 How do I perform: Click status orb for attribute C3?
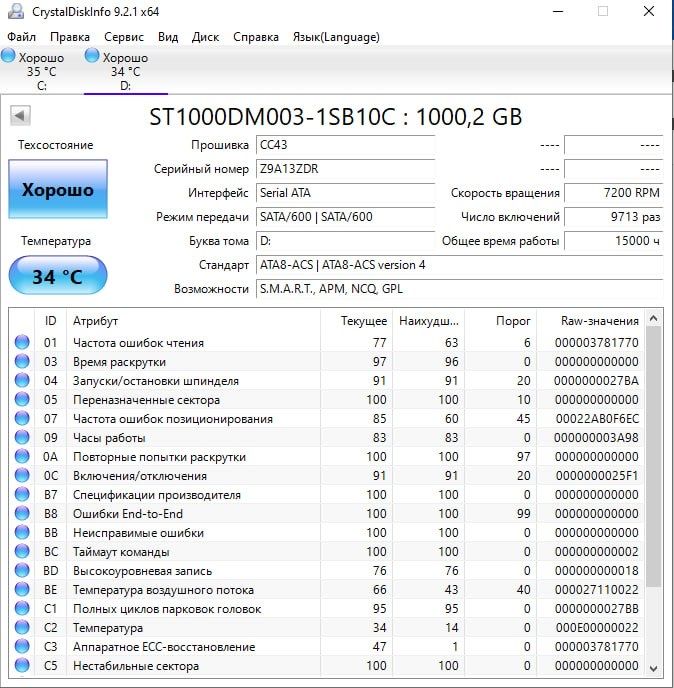pos(22,647)
